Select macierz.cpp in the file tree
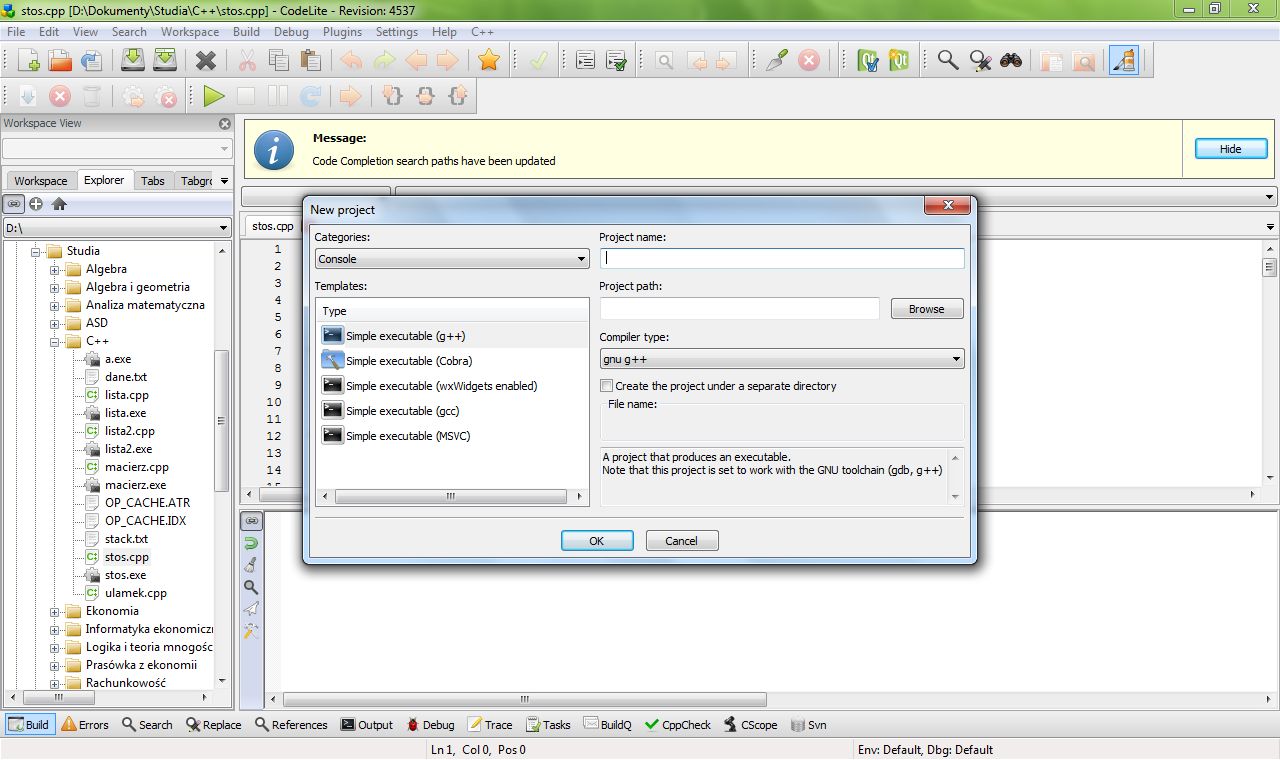1280x760 pixels. tap(137, 467)
